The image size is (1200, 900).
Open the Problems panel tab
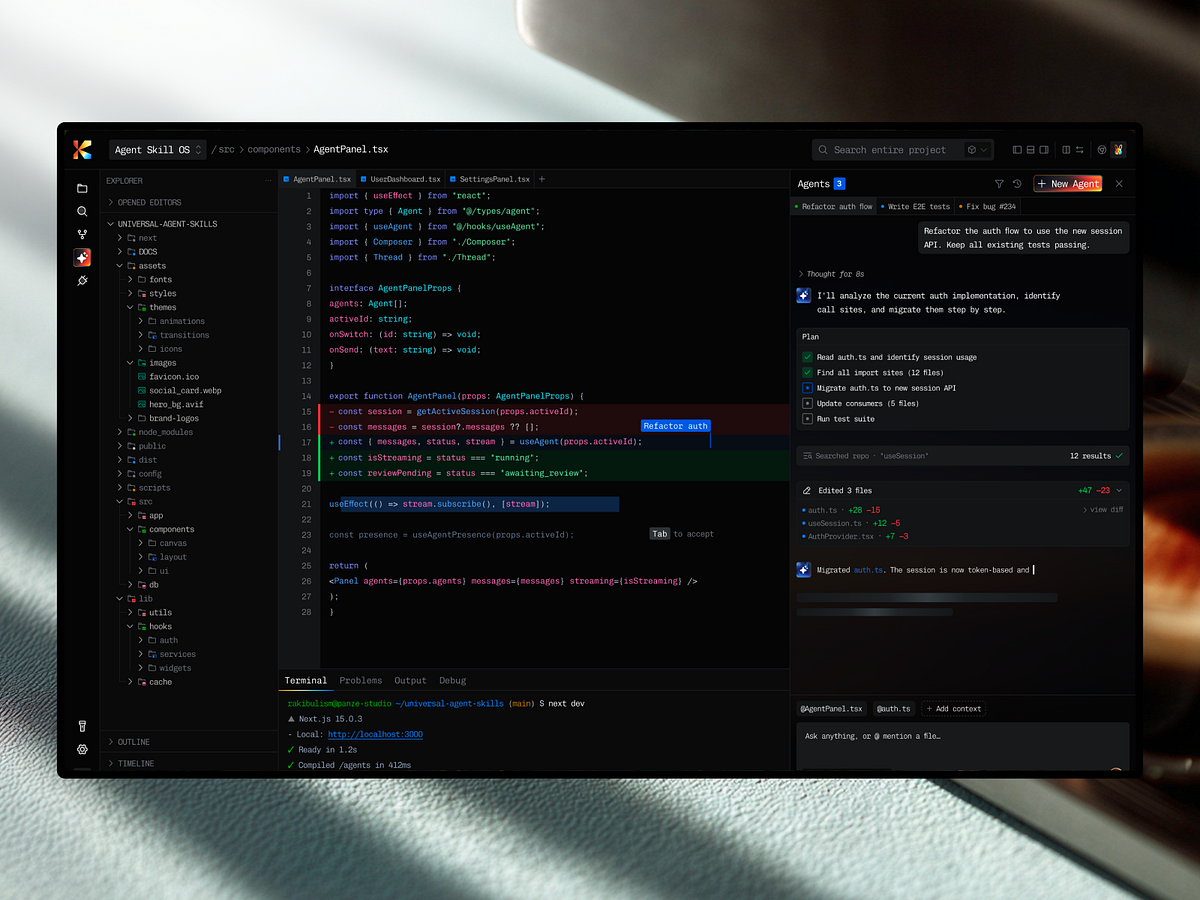click(x=361, y=681)
